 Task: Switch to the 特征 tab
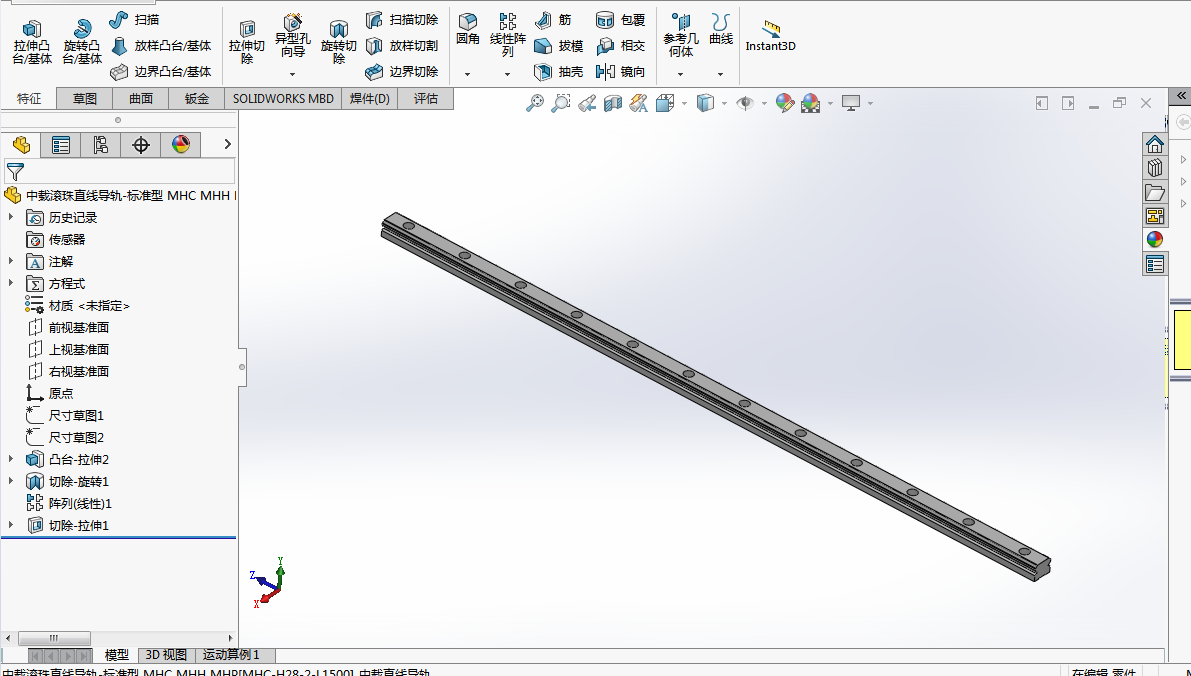click(x=29, y=99)
